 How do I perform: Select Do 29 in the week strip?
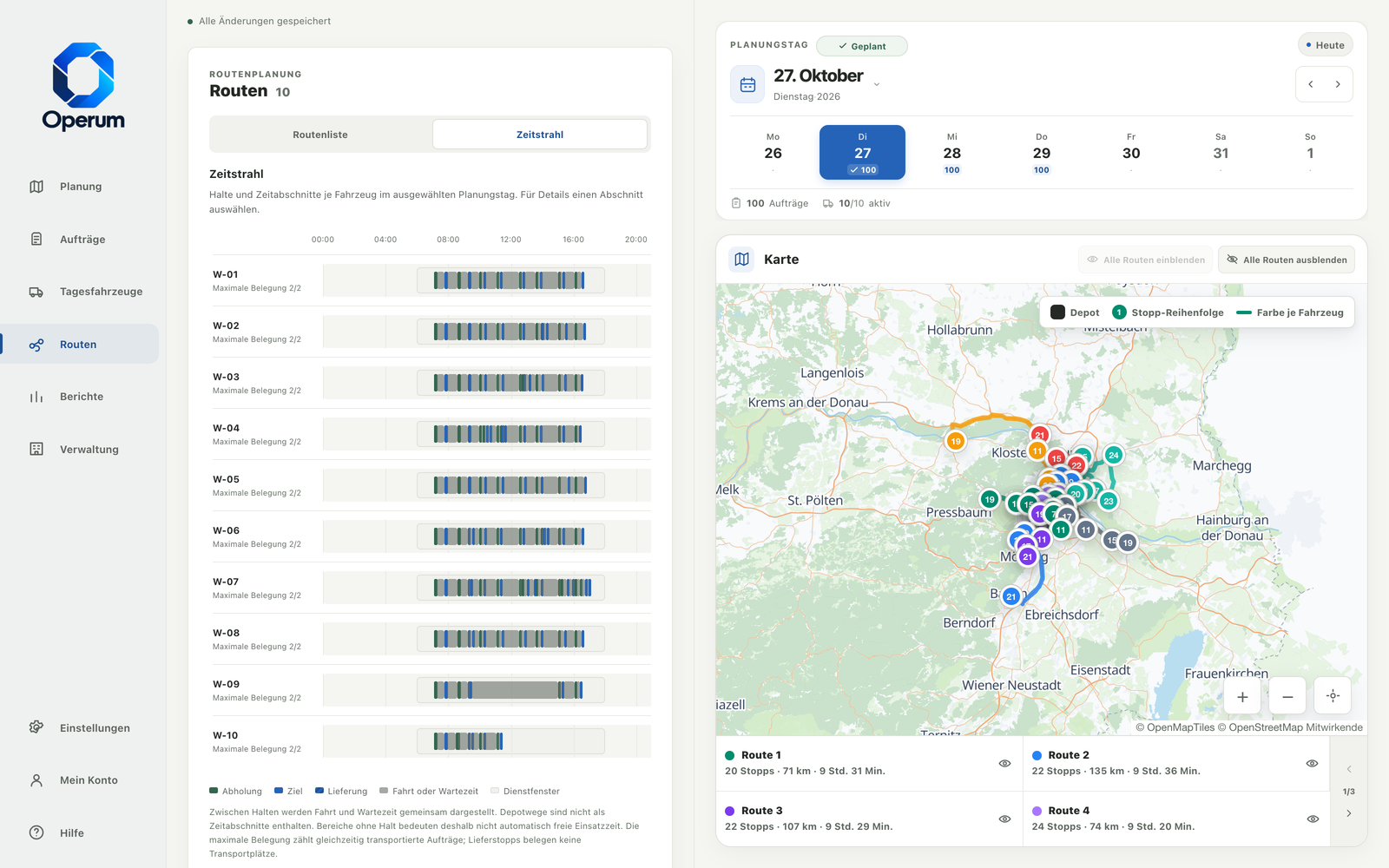1042,153
